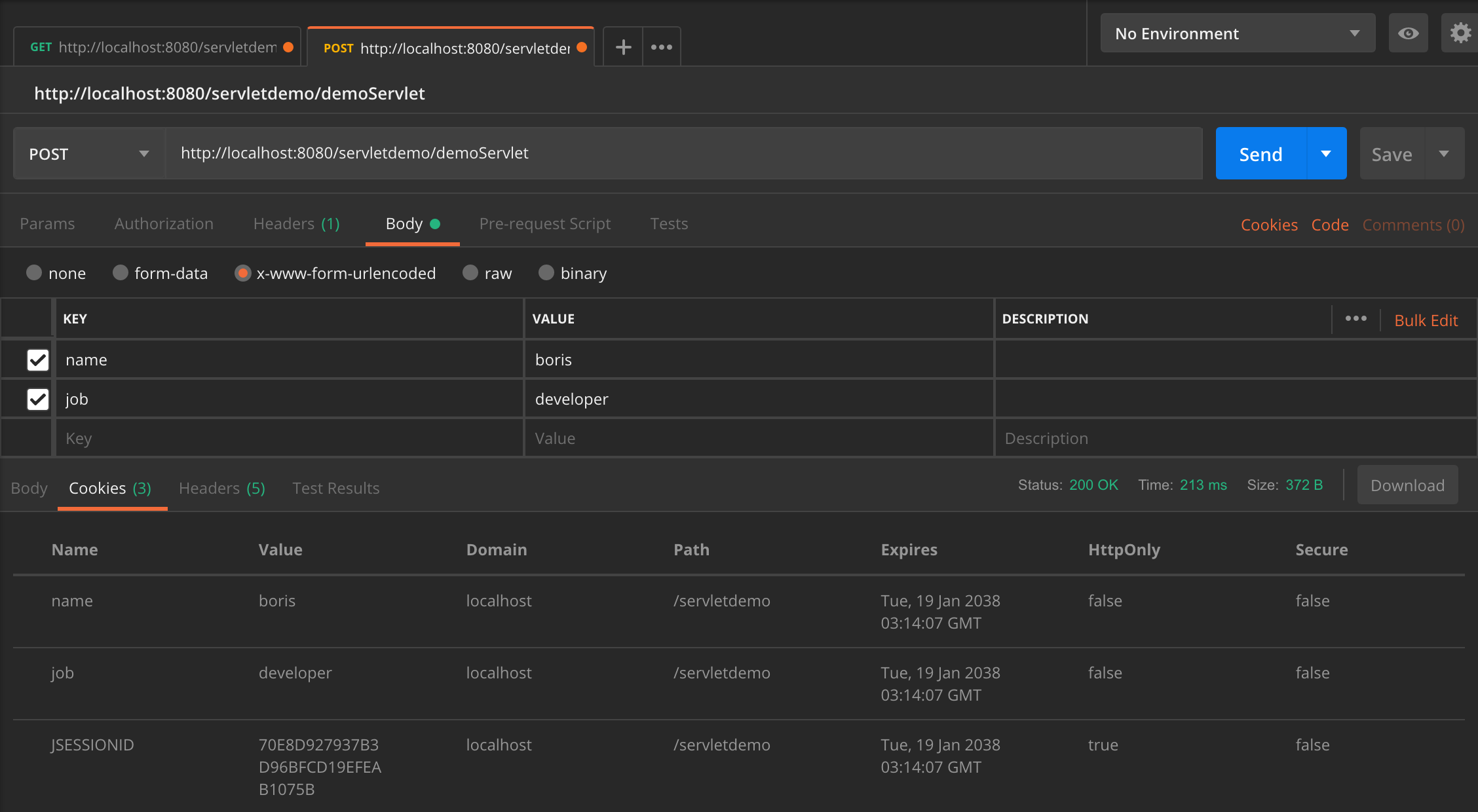Click the three-dot column options icon
The width and height of the screenshot is (1478, 812).
(x=1355, y=319)
